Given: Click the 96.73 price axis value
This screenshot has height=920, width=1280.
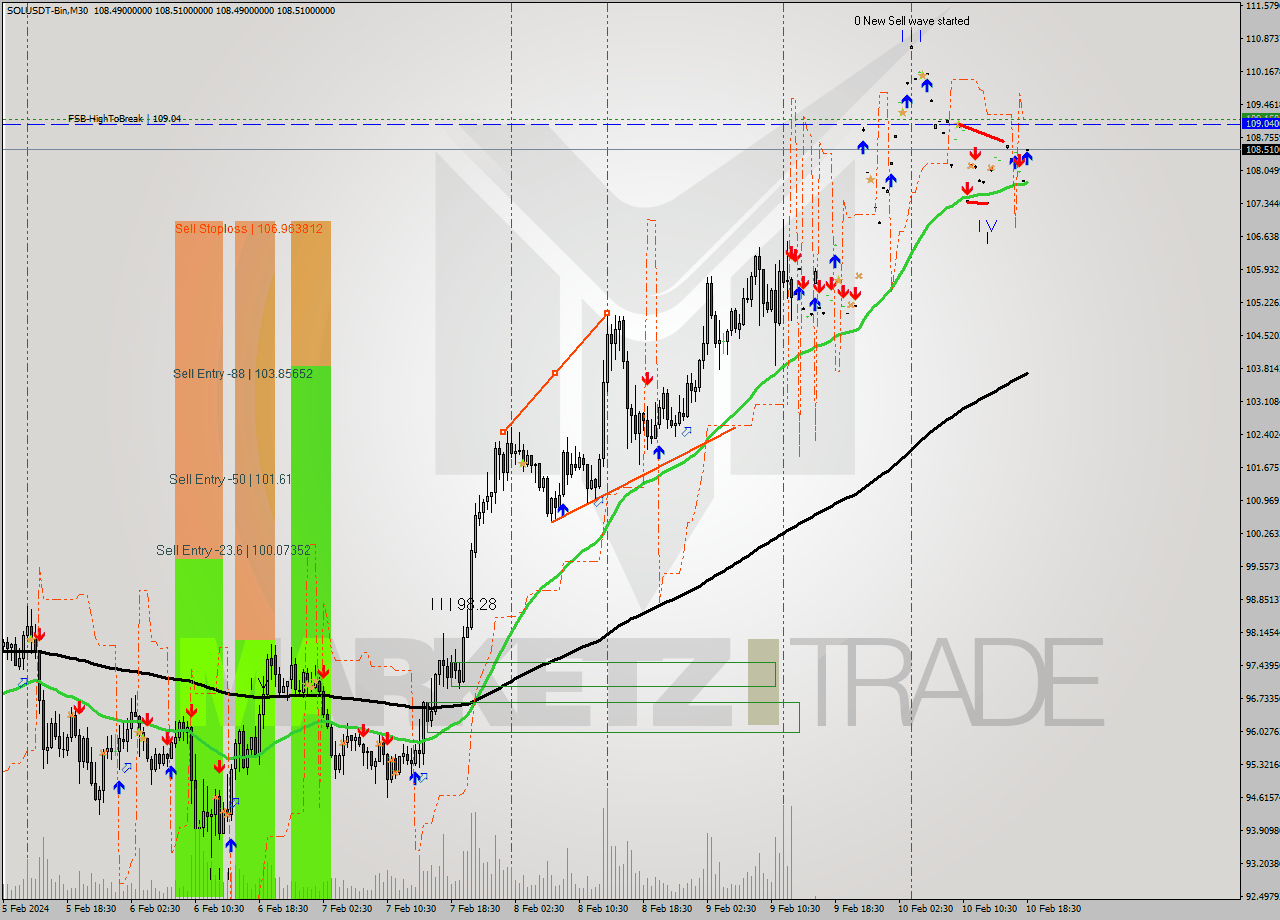Looking at the screenshot, I should (1262, 699).
